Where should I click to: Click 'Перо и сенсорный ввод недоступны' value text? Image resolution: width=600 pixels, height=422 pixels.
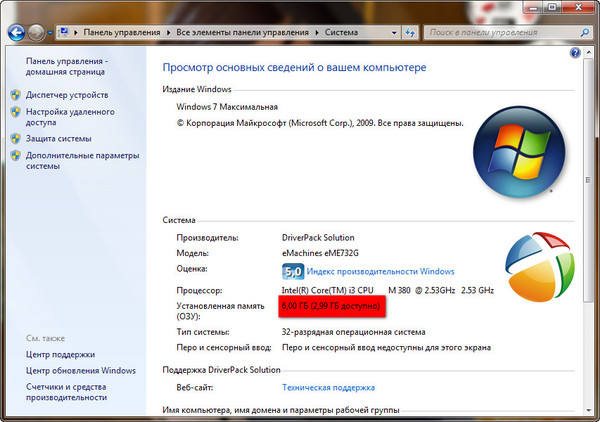[386, 348]
